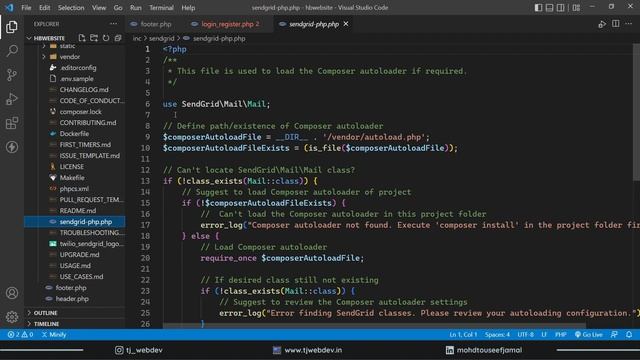Open the Search view
Image resolution: width=640 pixels, height=360 pixels.
click(12, 51)
